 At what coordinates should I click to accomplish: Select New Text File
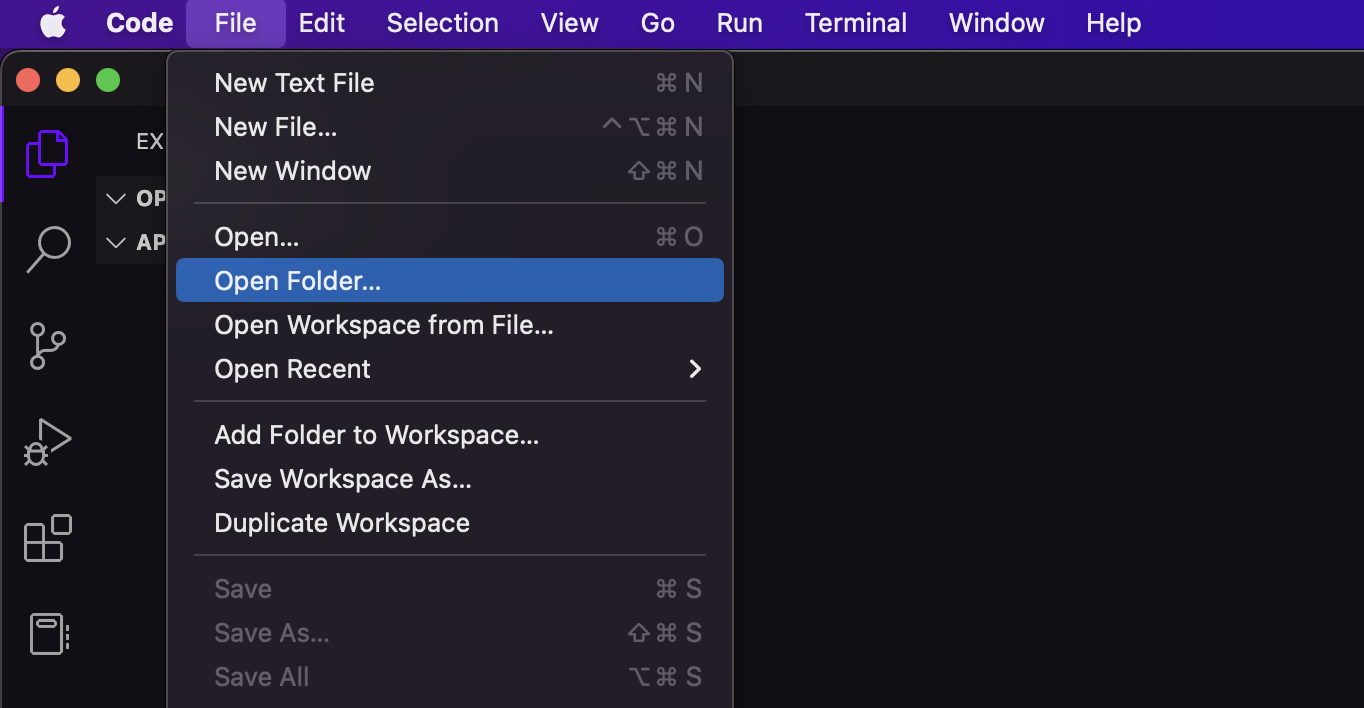[293, 82]
